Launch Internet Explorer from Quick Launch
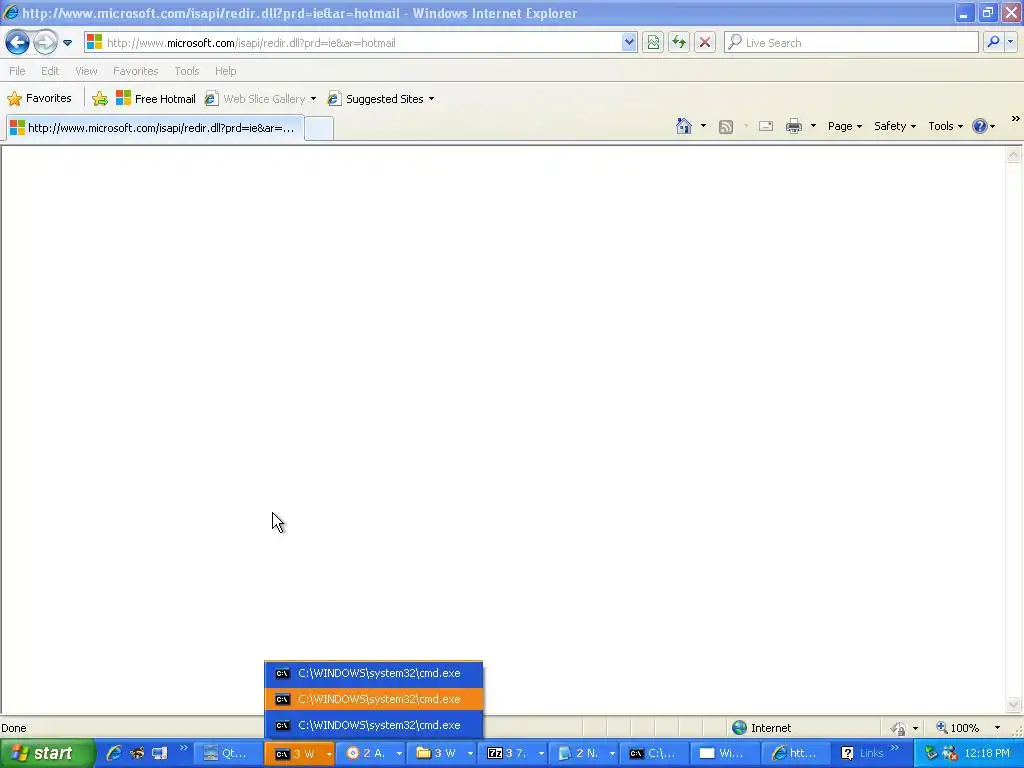1024x768 pixels. pos(114,753)
